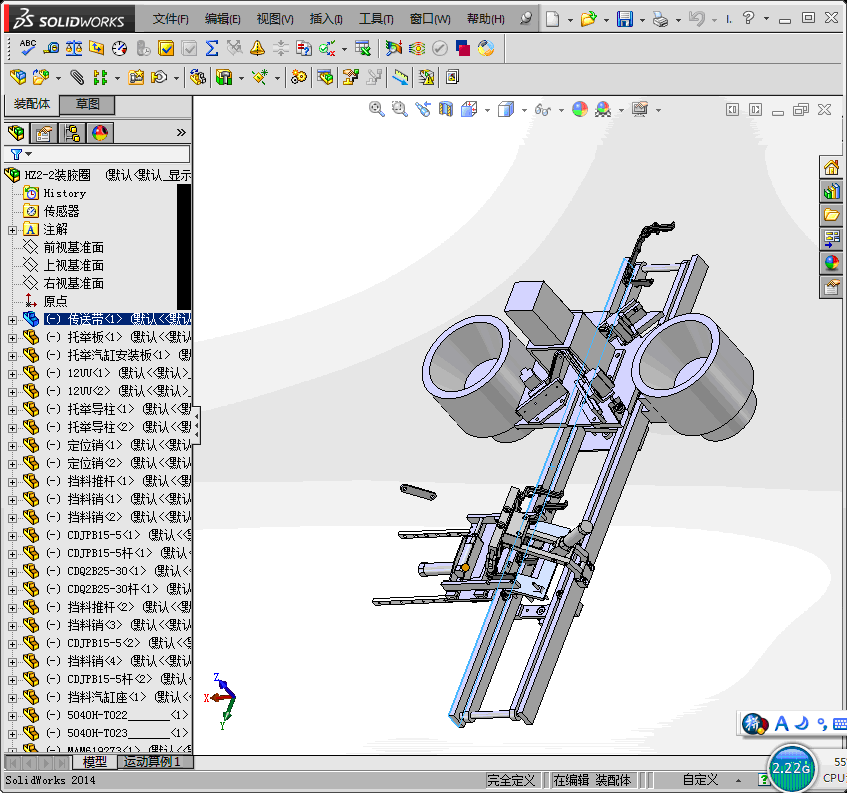The height and width of the screenshot is (793, 847).
Task: Click the Save floppy disk icon
Action: 624,19
